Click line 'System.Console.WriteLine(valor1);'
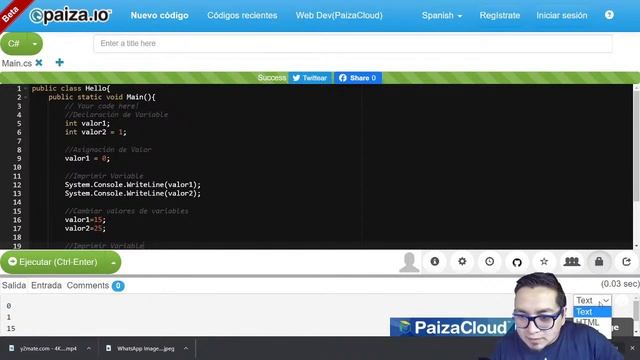This screenshot has width=640, height=360. coord(133,184)
